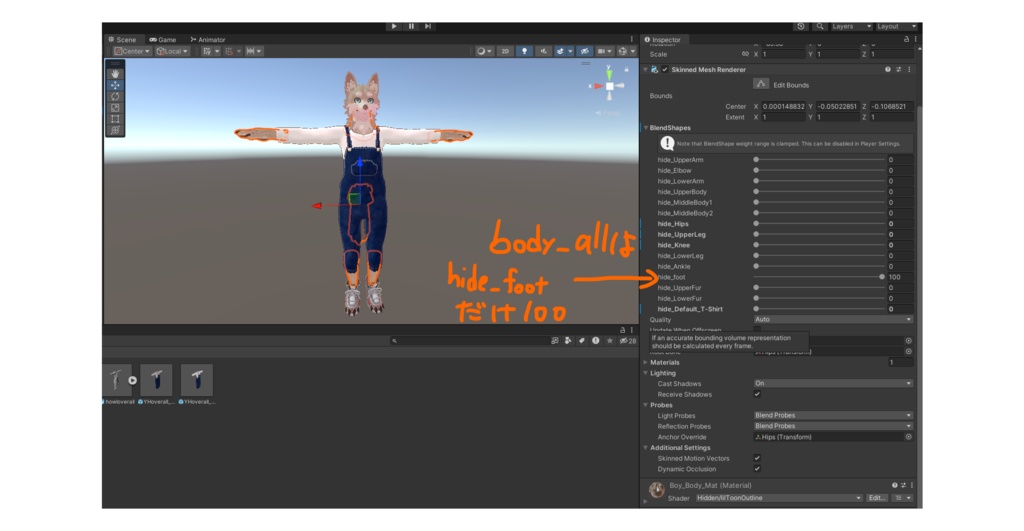Viewport: 1024px width, 531px height.
Task: Toggle Dynamic Occlusion checkbox
Action: click(757, 468)
